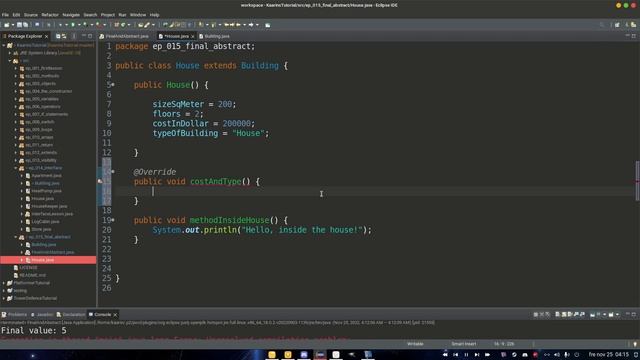Click the Collapse All icon in Package Explorer
Viewport: 640px width, 360px height.
[58, 36]
